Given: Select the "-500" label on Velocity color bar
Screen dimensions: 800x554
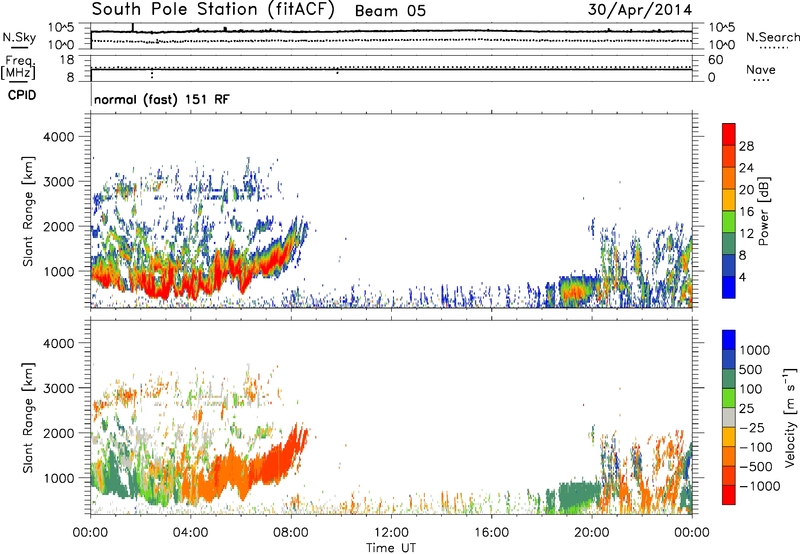Looking at the screenshot, I should point(755,466).
